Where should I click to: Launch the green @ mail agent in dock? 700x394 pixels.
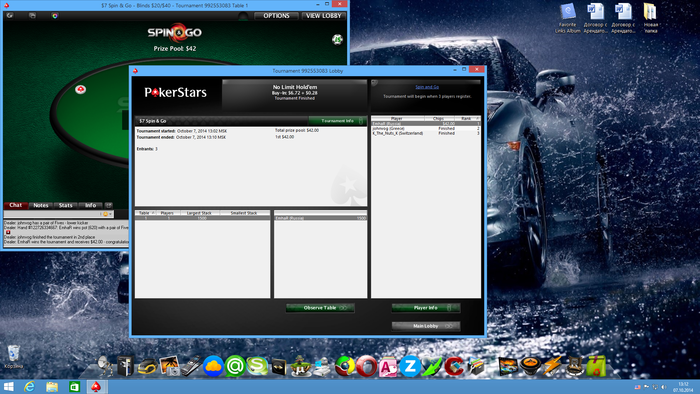point(235,367)
